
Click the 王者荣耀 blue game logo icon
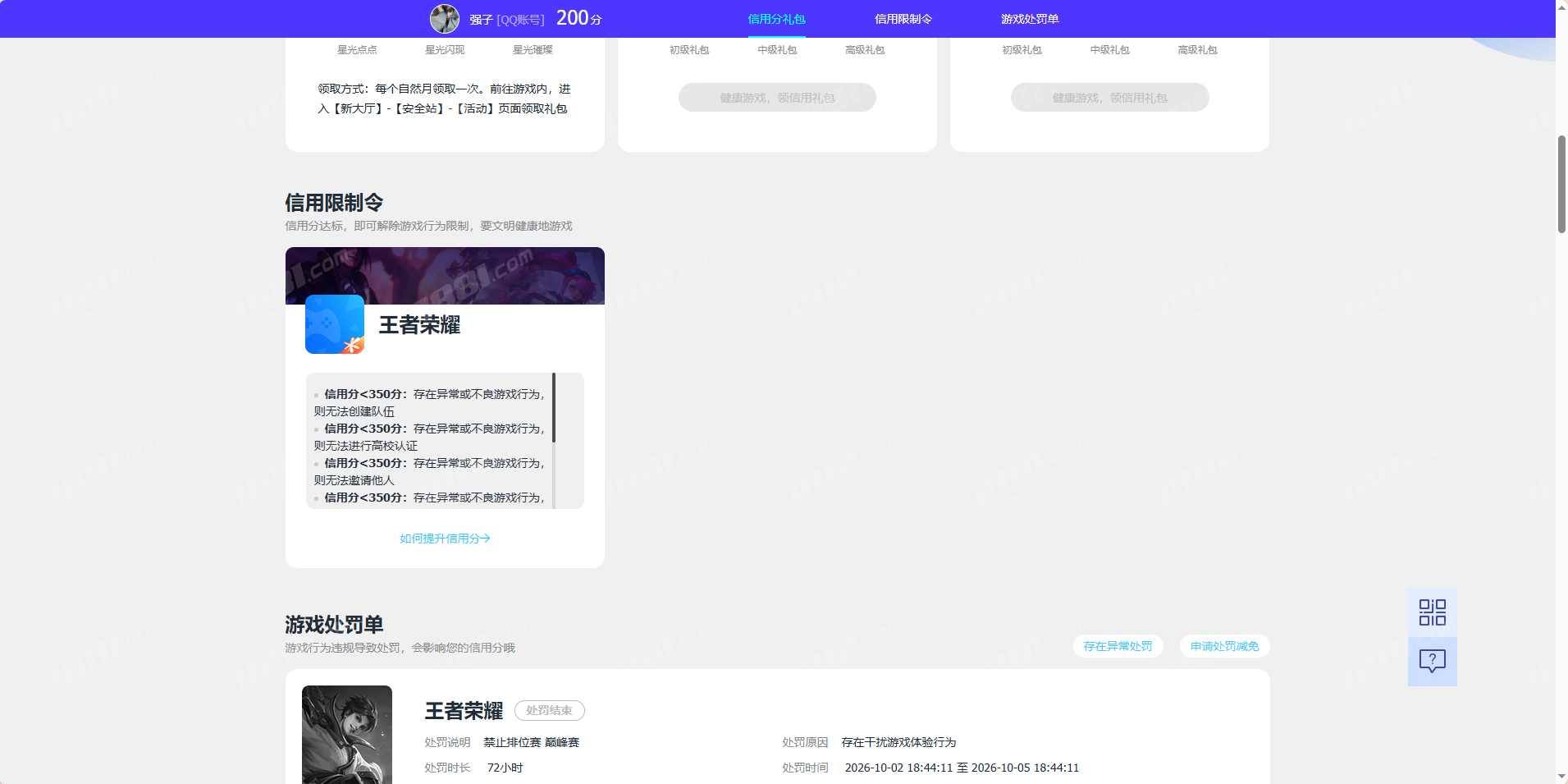335,324
